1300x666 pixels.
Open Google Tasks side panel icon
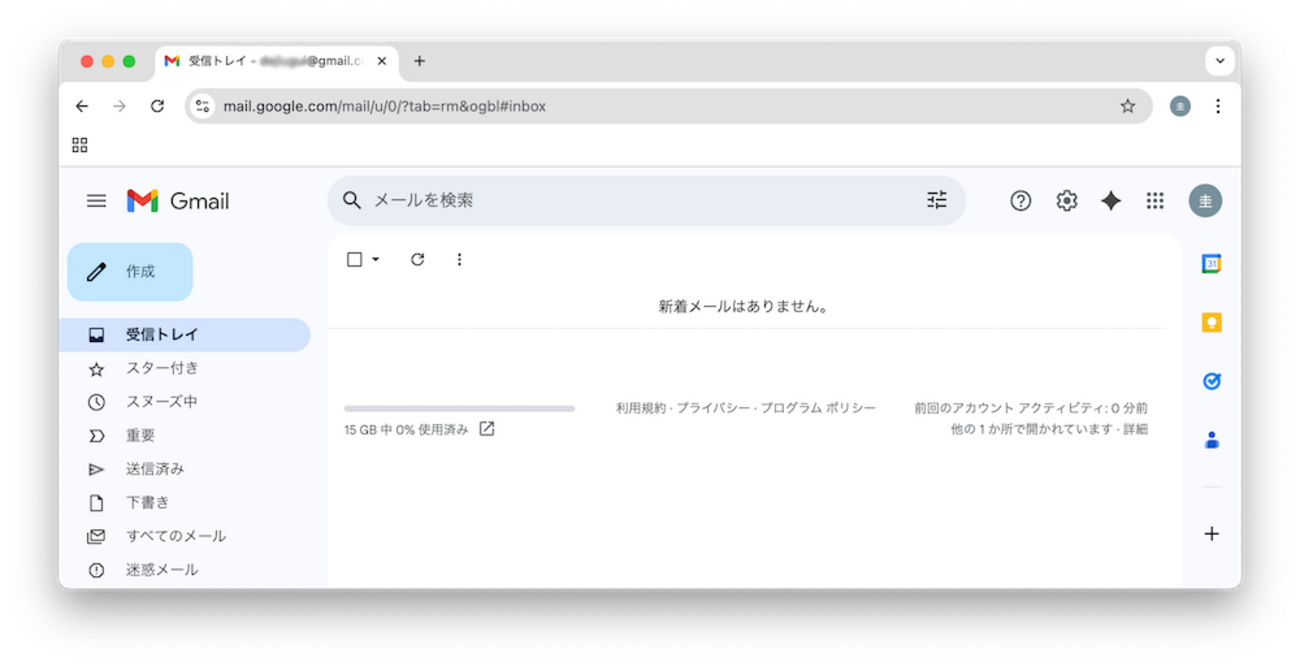point(1211,381)
